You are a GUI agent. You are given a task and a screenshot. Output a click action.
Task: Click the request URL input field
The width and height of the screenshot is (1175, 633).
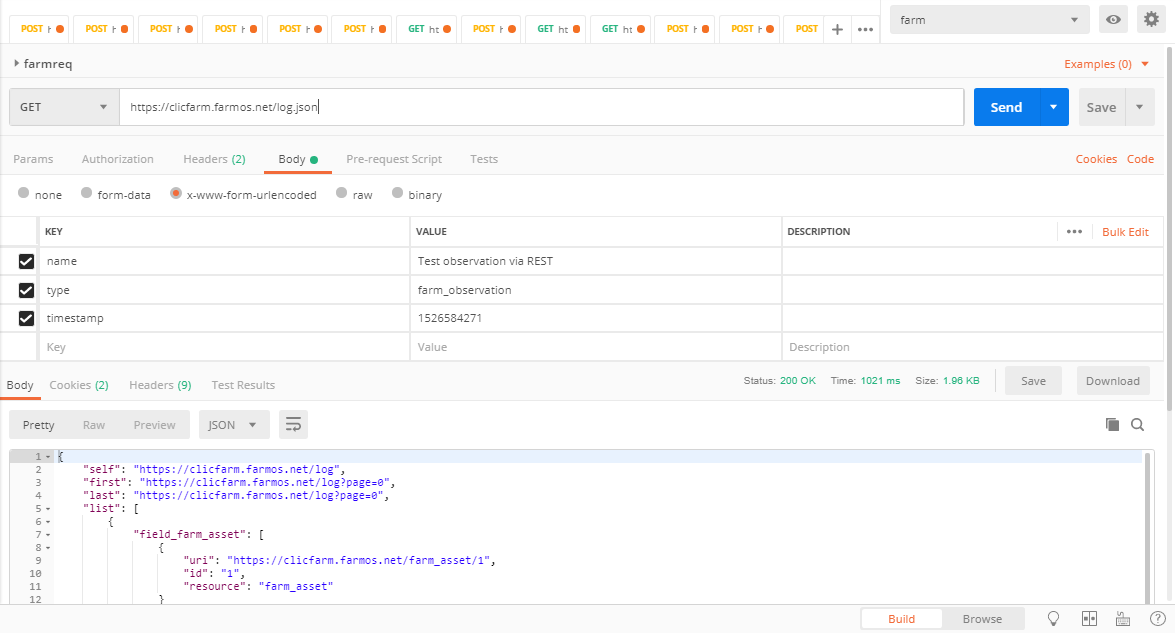coord(540,107)
